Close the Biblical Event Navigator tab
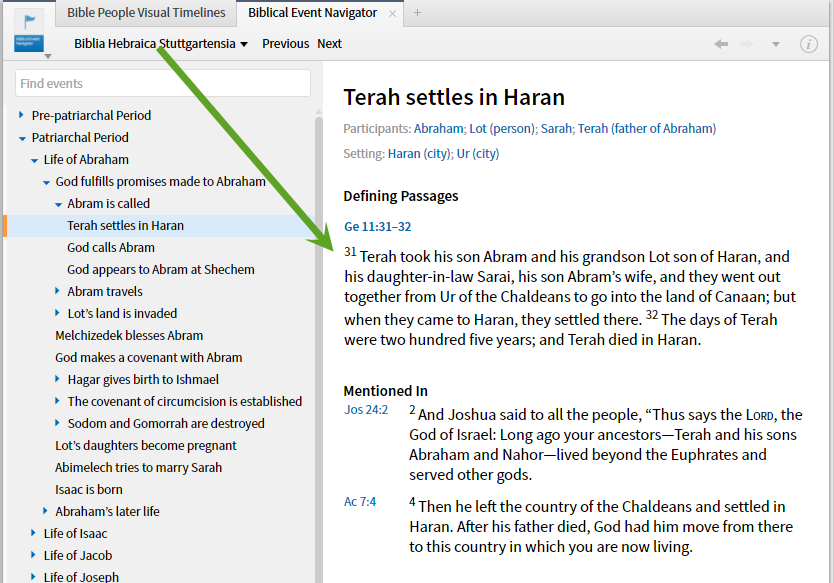Image resolution: width=834 pixels, height=583 pixels. 392,13
